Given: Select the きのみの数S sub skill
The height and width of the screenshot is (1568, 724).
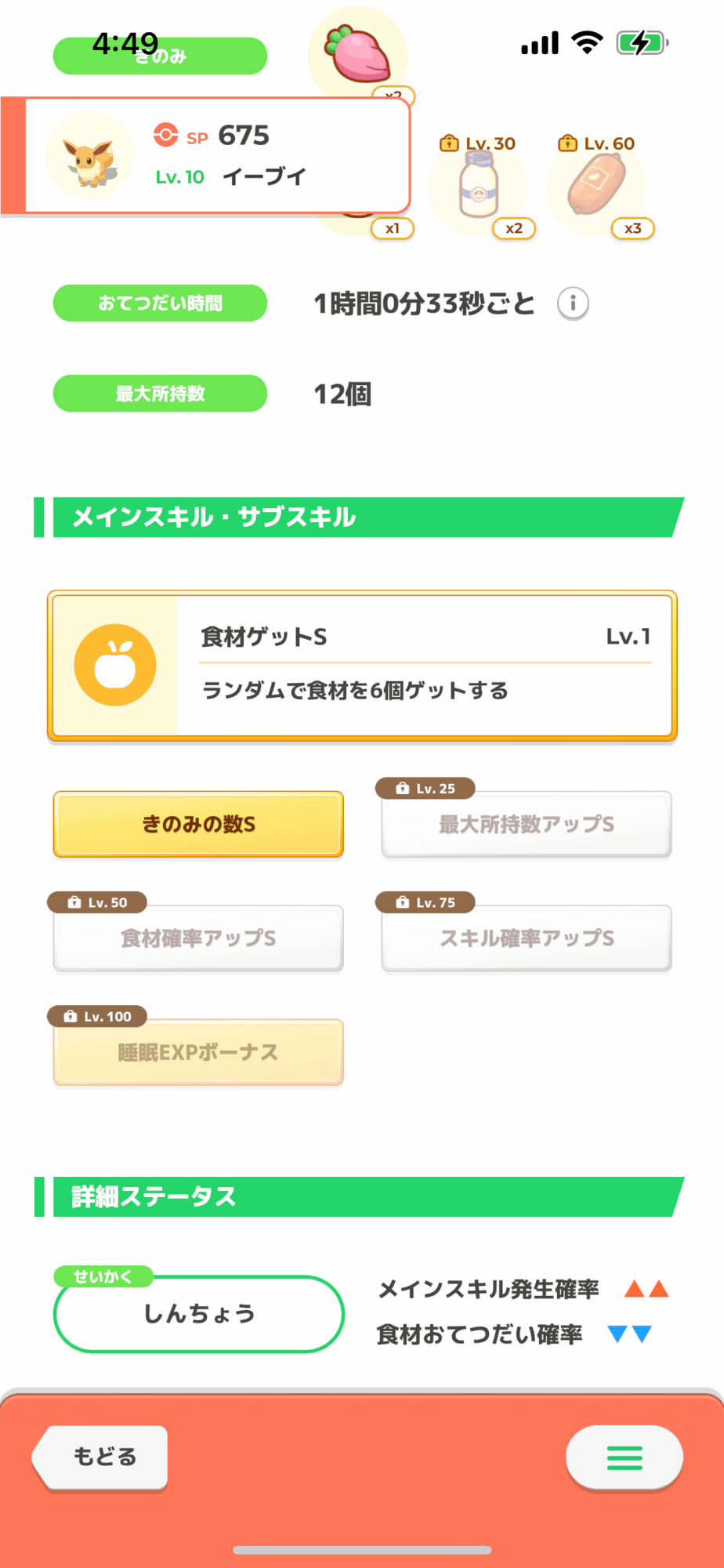Looking at the screenshot, I should click(x=198, y=824).
